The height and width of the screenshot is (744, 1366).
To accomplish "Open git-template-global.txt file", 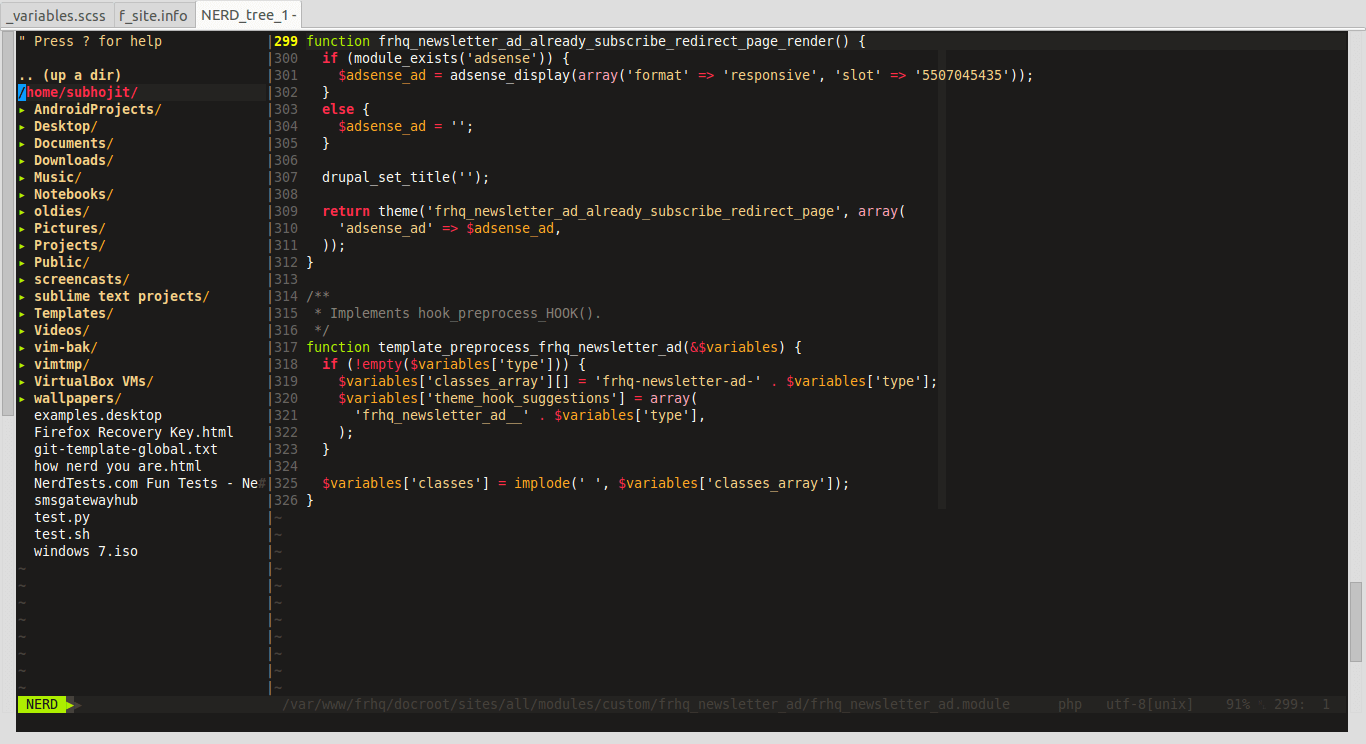I will point(125,449).
